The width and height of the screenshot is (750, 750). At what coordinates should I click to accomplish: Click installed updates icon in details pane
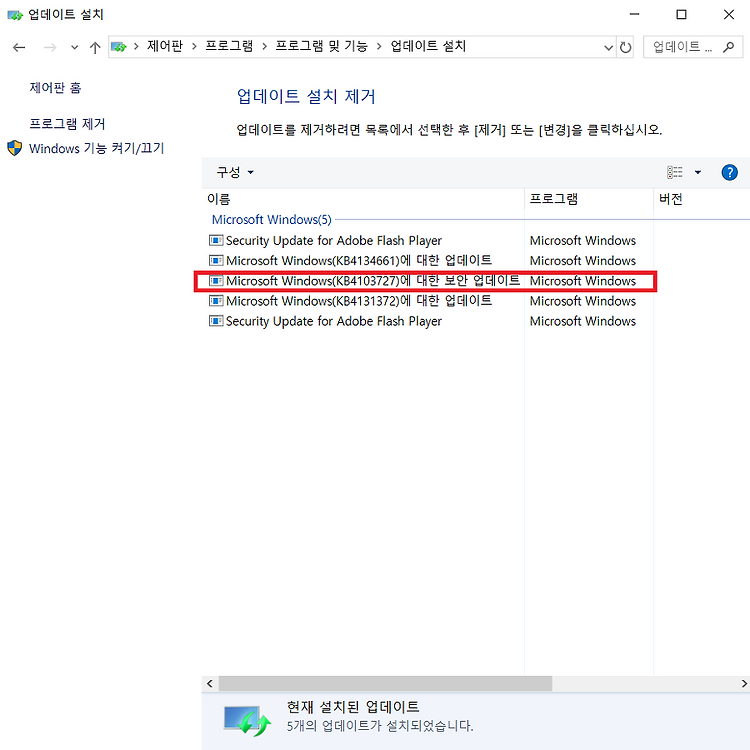[247, 721]
